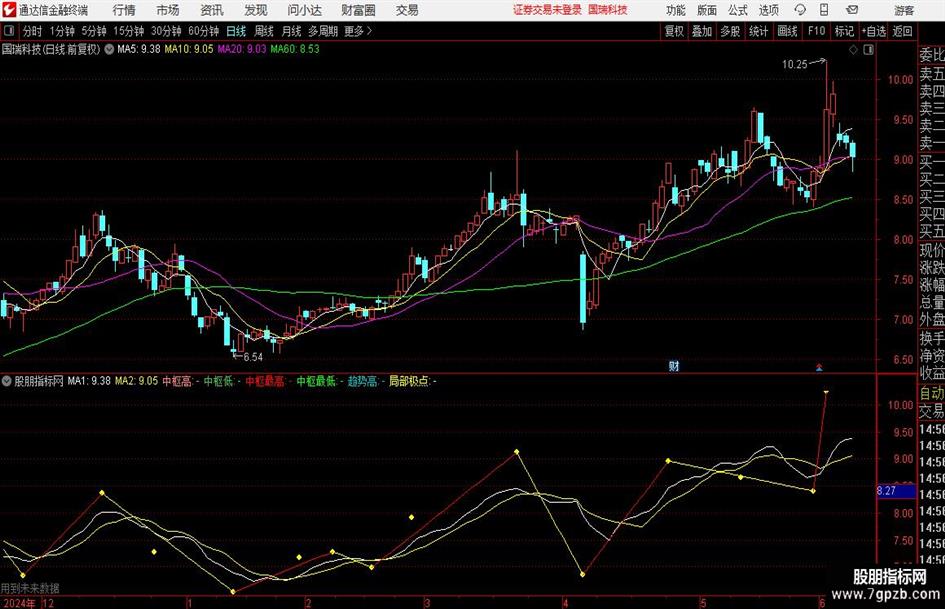Click the 证券交易未登录 login link
This screenshot has width=945, height=609.
tap(547, 10)
